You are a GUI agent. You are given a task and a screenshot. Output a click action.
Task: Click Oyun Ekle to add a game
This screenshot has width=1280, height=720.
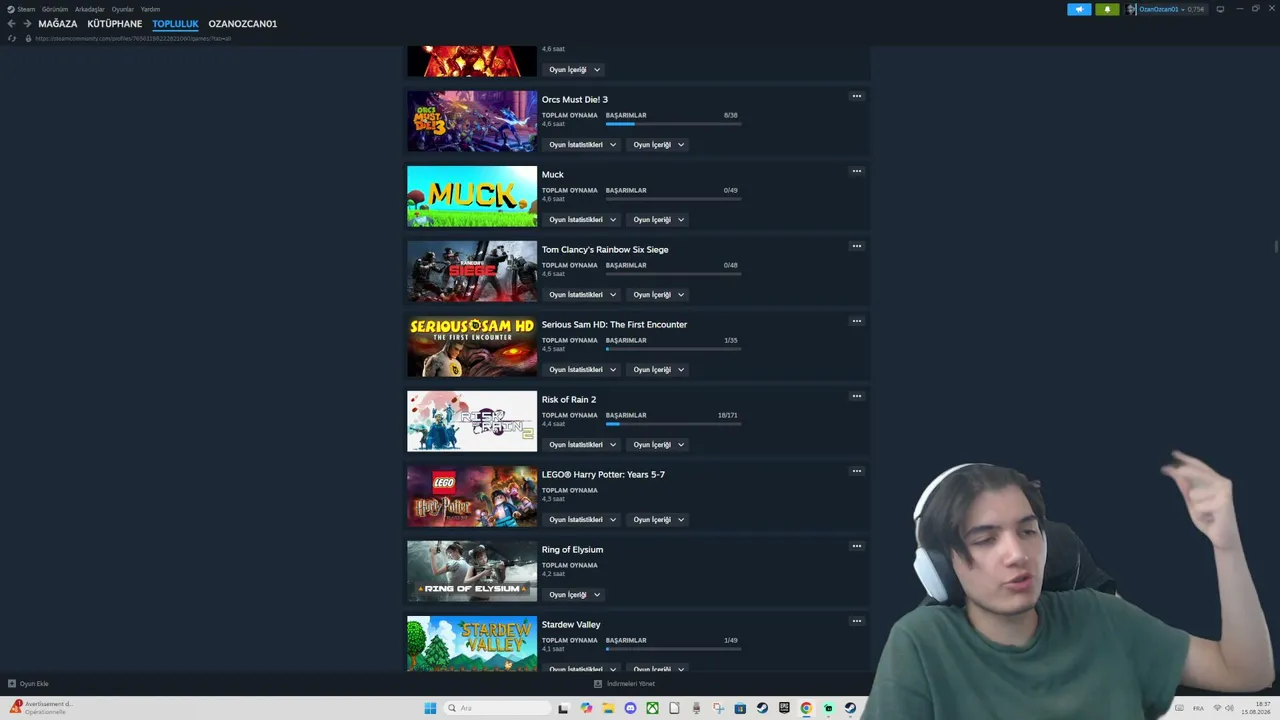point(28,684)
